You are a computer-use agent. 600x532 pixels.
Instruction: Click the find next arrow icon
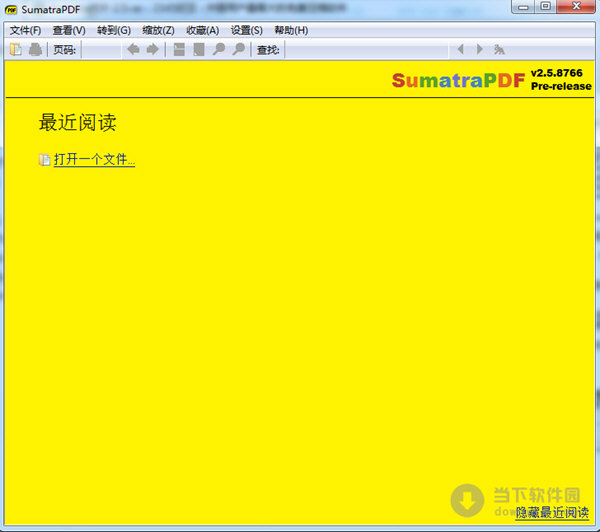point(480,50)
